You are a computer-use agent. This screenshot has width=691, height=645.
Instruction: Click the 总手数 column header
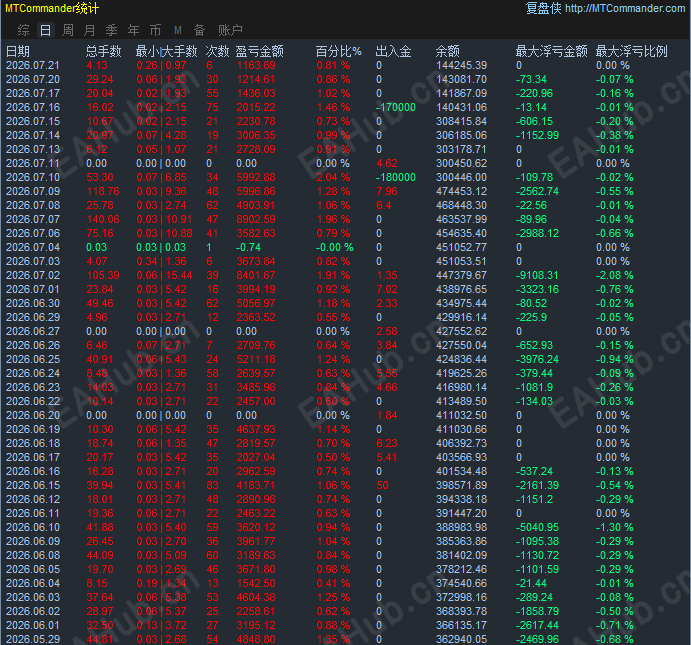(x=104, y=52)
